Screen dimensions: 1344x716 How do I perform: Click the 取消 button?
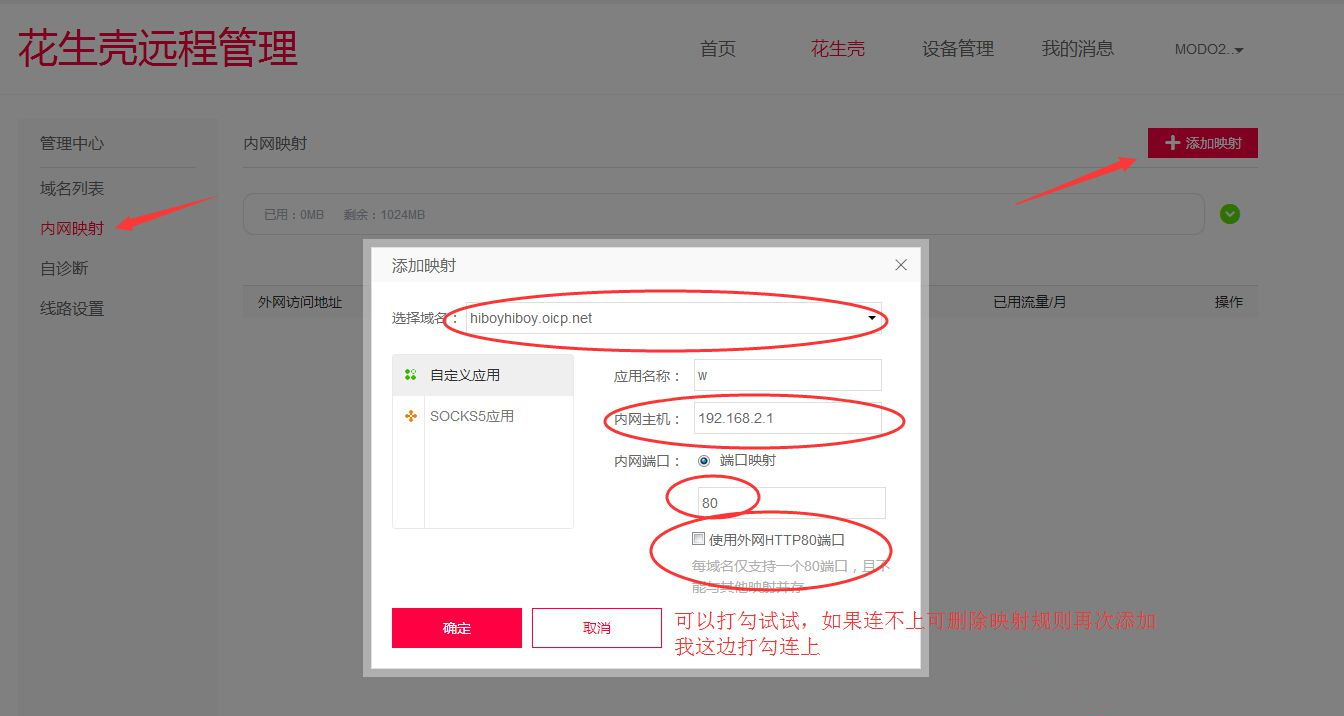(597, 628)
